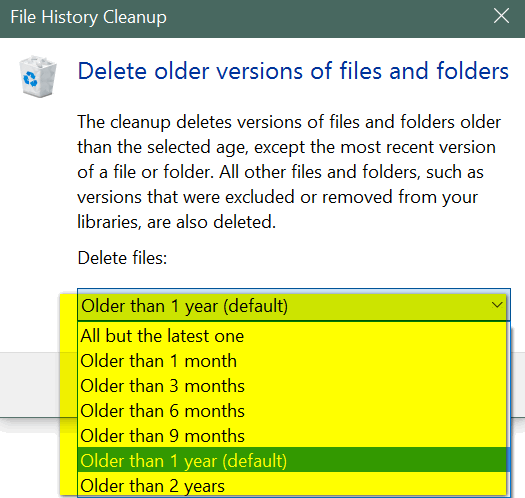525x498 pixels.
Task: Click the 'Delete older versions of files and folders' heading
Action: click(293, 71)
